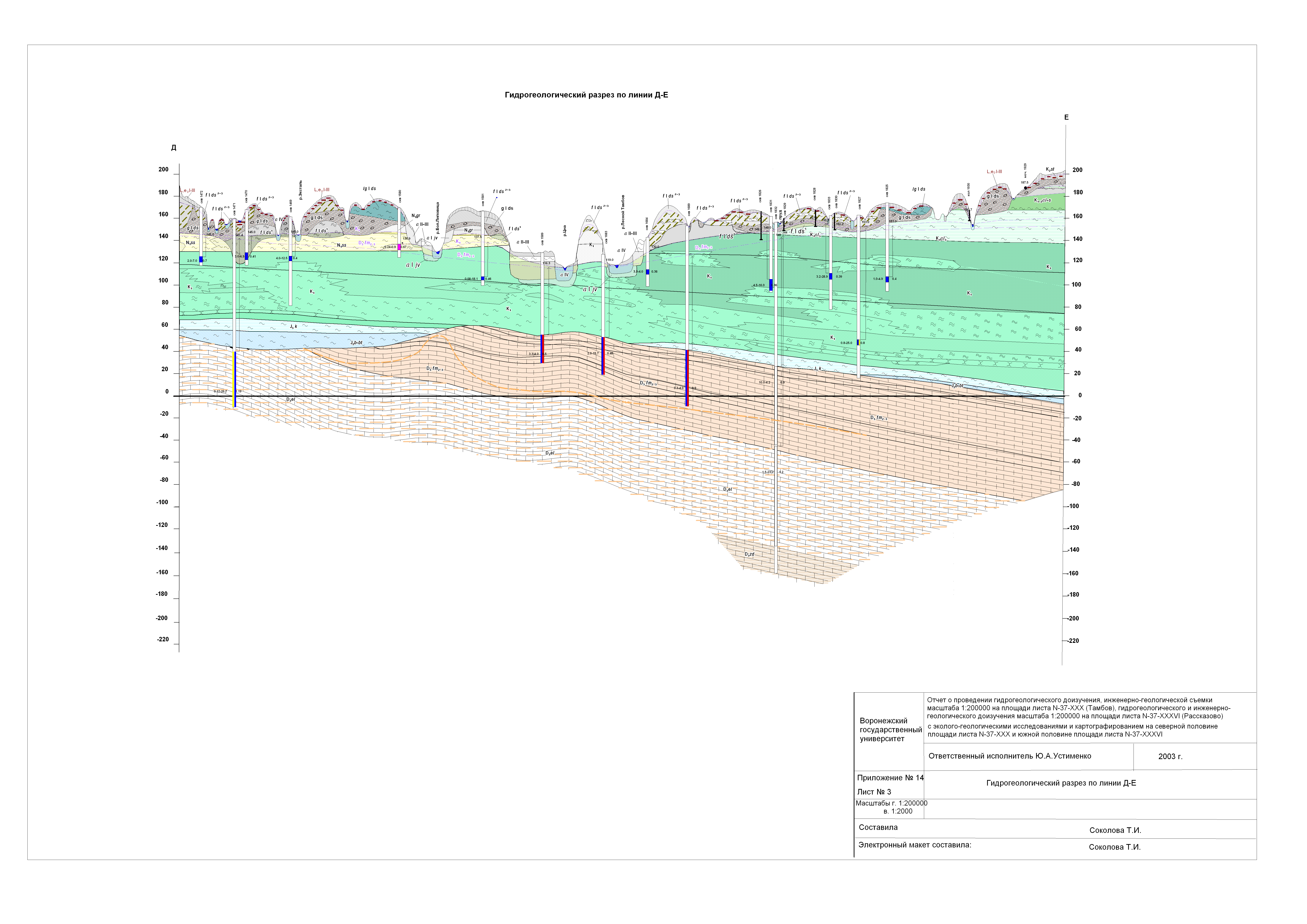Click borehole label 'скв 1683'
This screenshot has height=924, width=1307.
[606, 237]
